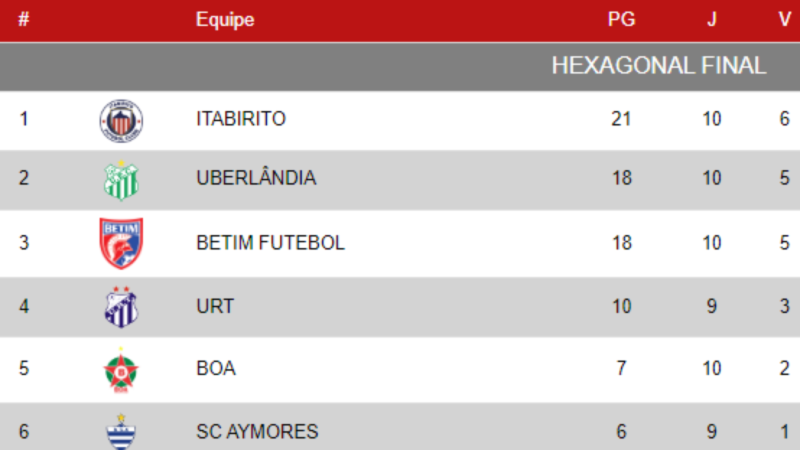Open the BOA team name
800x450 pixels.
click(216, 368)
